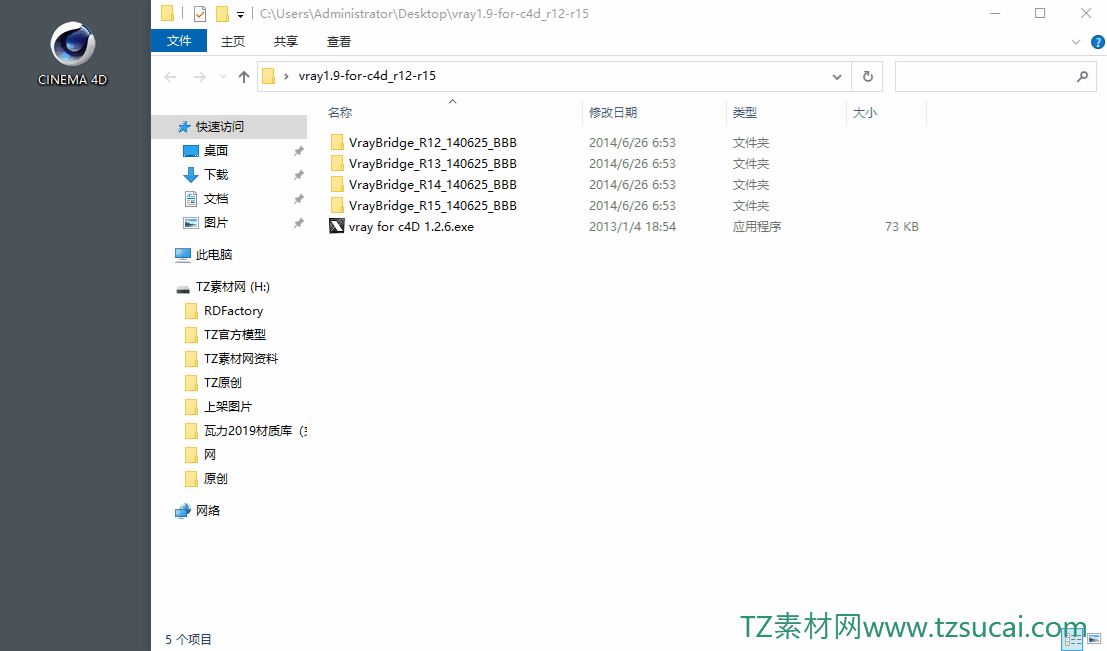
Task: Select the TZ素材网资料 folder in sidebar
Action: pyautogui.click(x=241, y=359)
